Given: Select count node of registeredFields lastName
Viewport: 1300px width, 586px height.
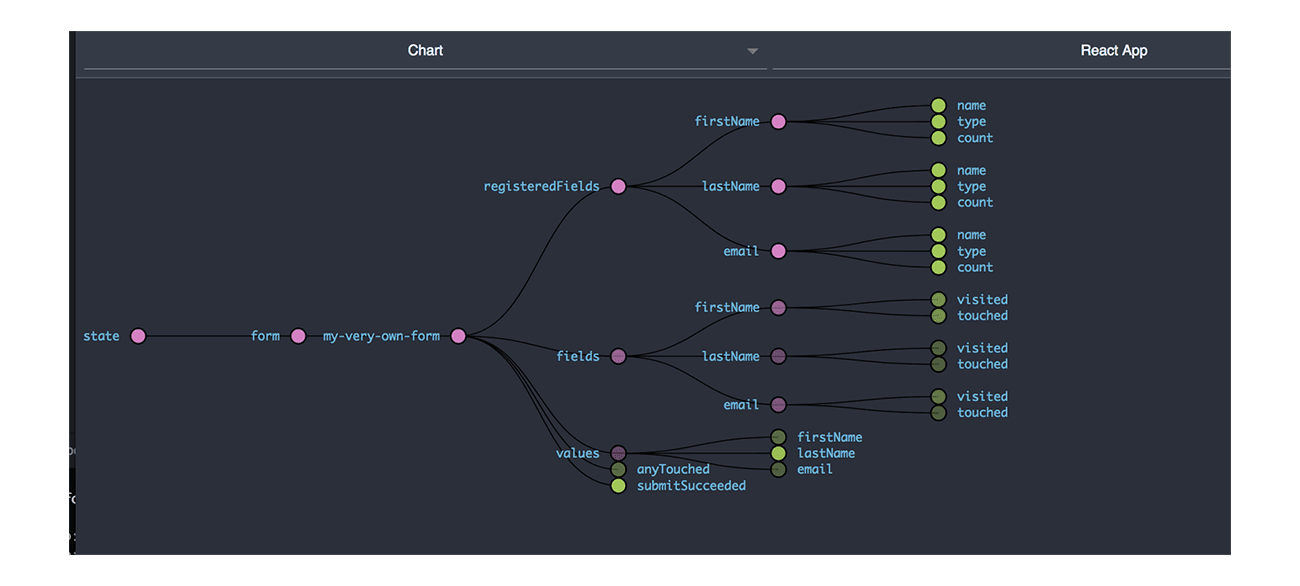Looking at the screenshot, I should [938, 202].
